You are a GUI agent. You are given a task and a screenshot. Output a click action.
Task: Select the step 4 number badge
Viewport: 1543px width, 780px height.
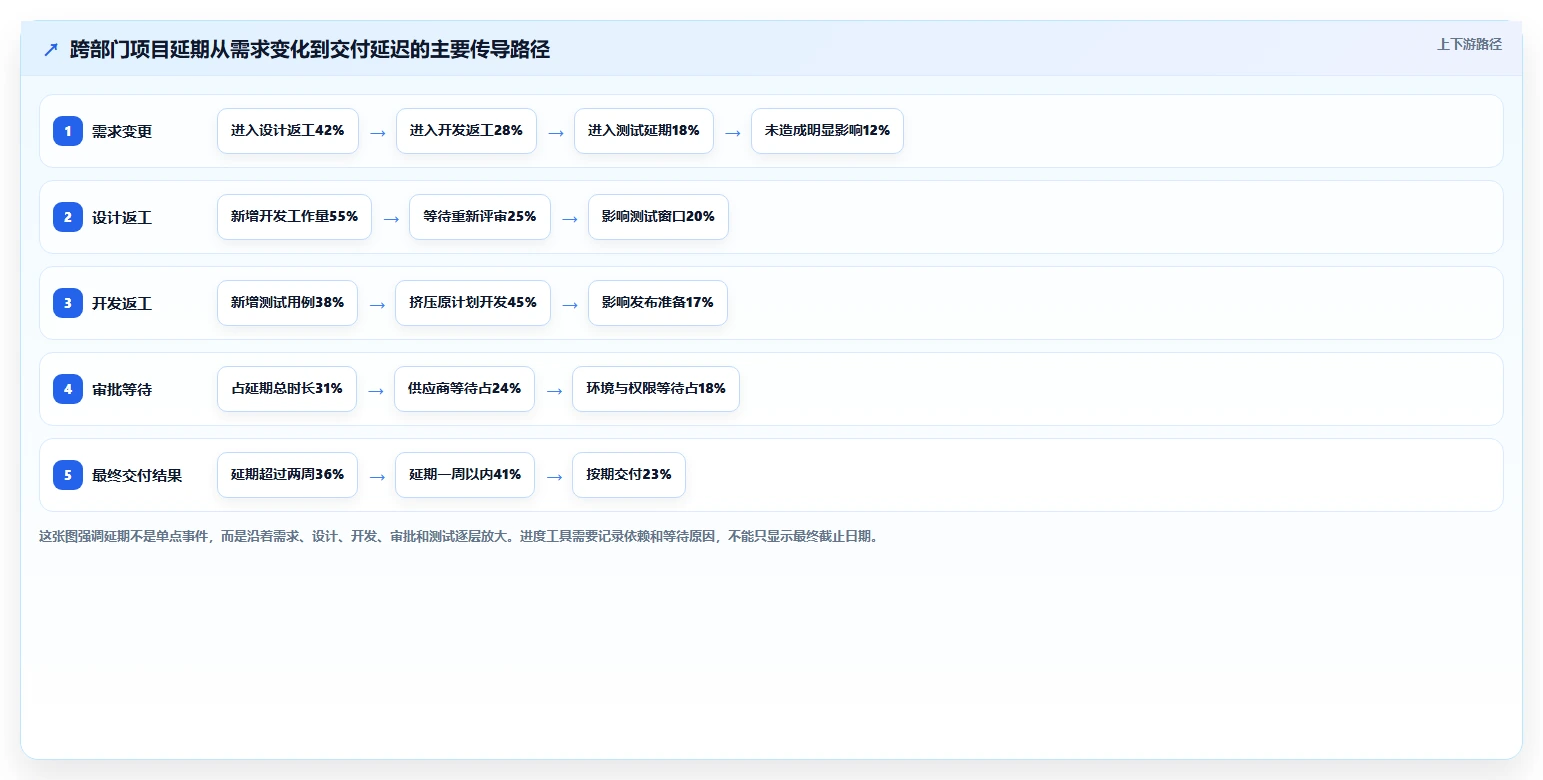coord(68,389)
